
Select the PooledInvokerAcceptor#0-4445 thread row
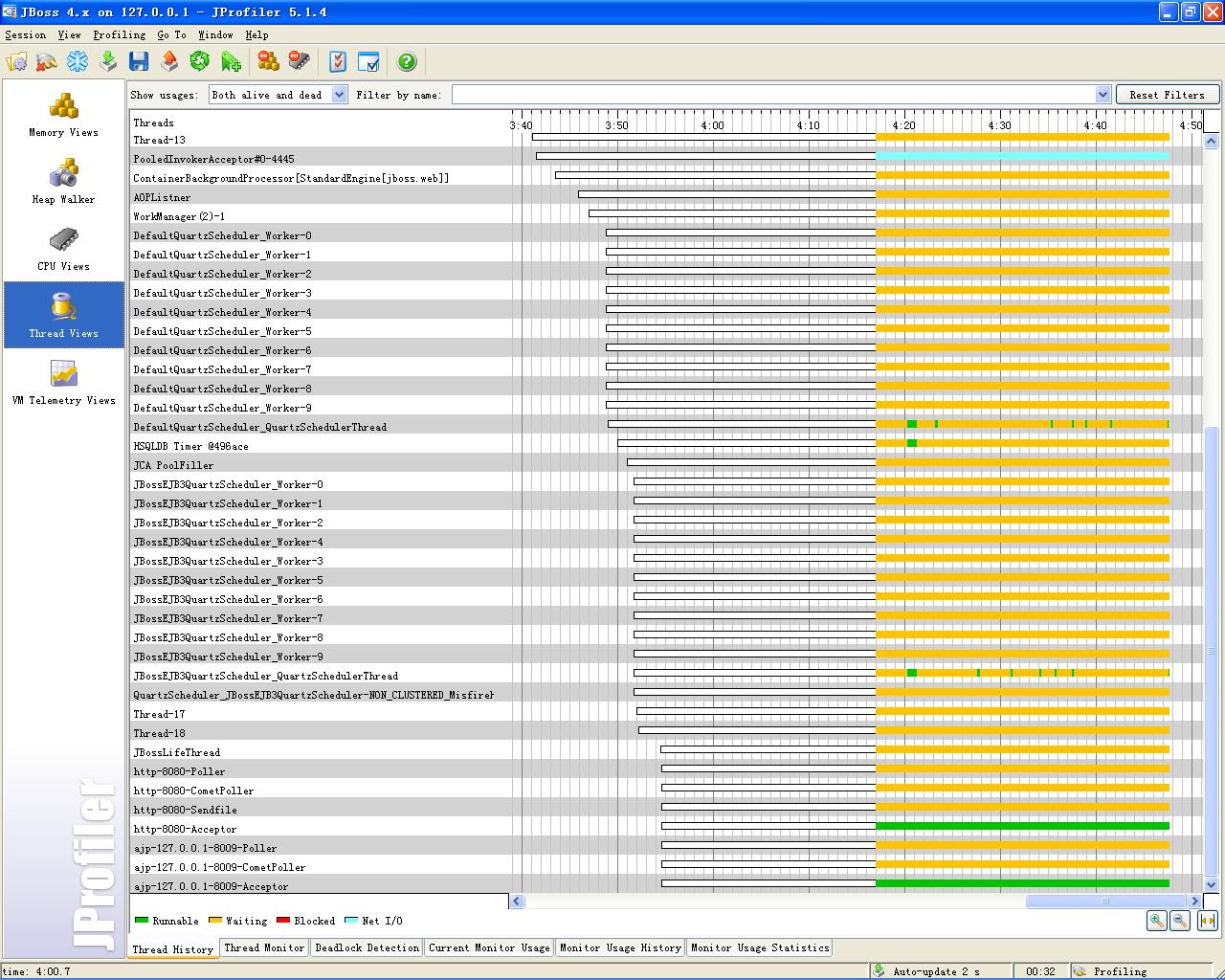point(666,159)
